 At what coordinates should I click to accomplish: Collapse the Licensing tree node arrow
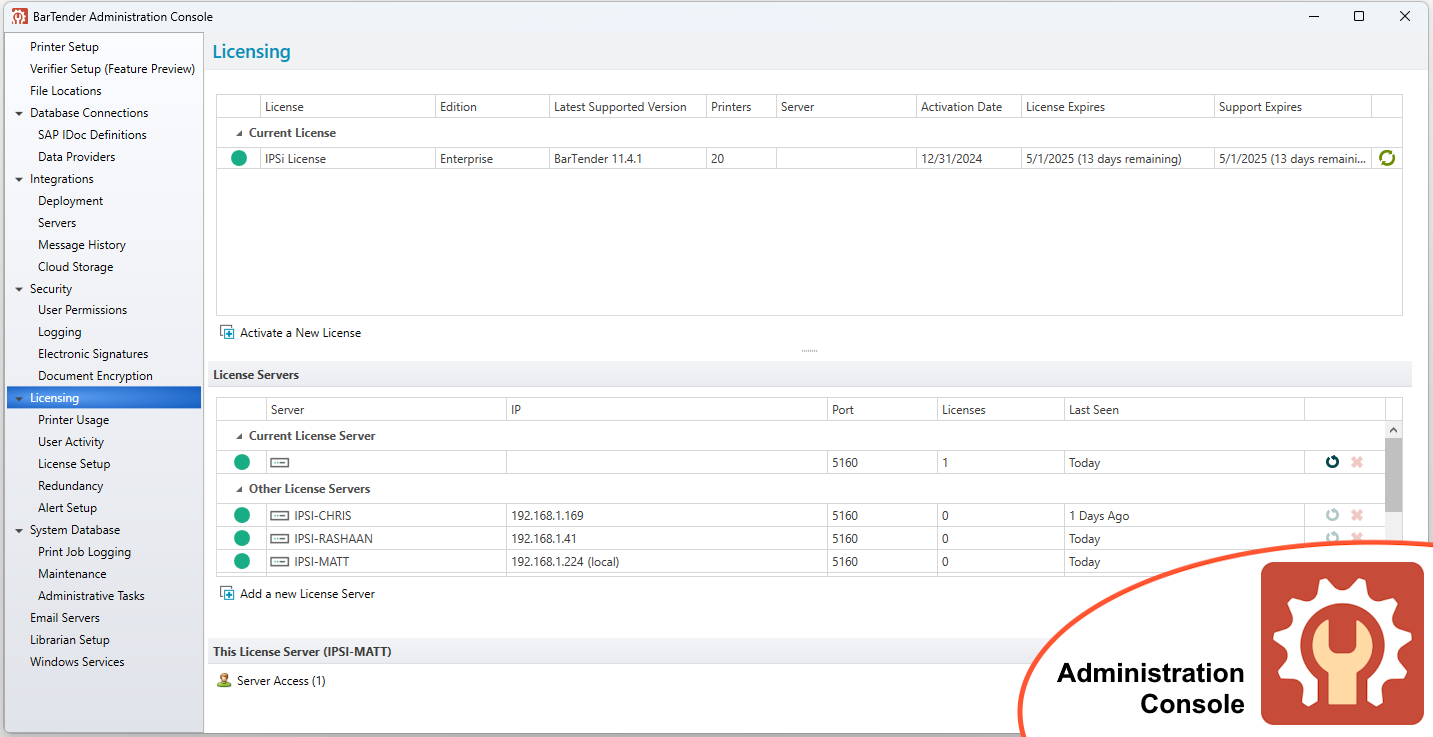click(x=19, y=398)
